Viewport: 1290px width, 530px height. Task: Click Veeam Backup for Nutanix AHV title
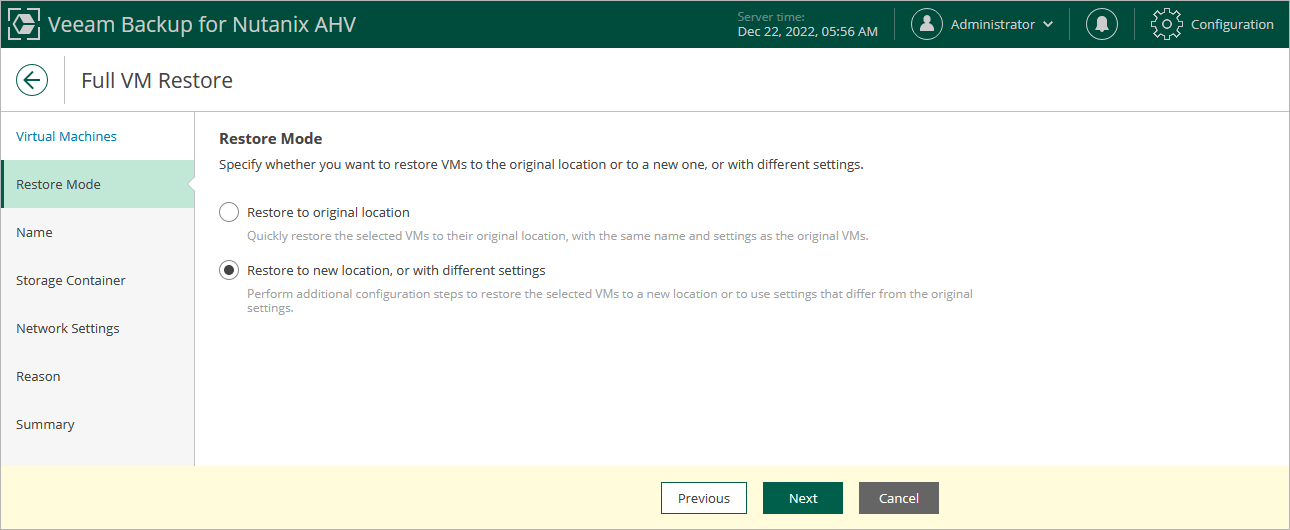point(202,24)
